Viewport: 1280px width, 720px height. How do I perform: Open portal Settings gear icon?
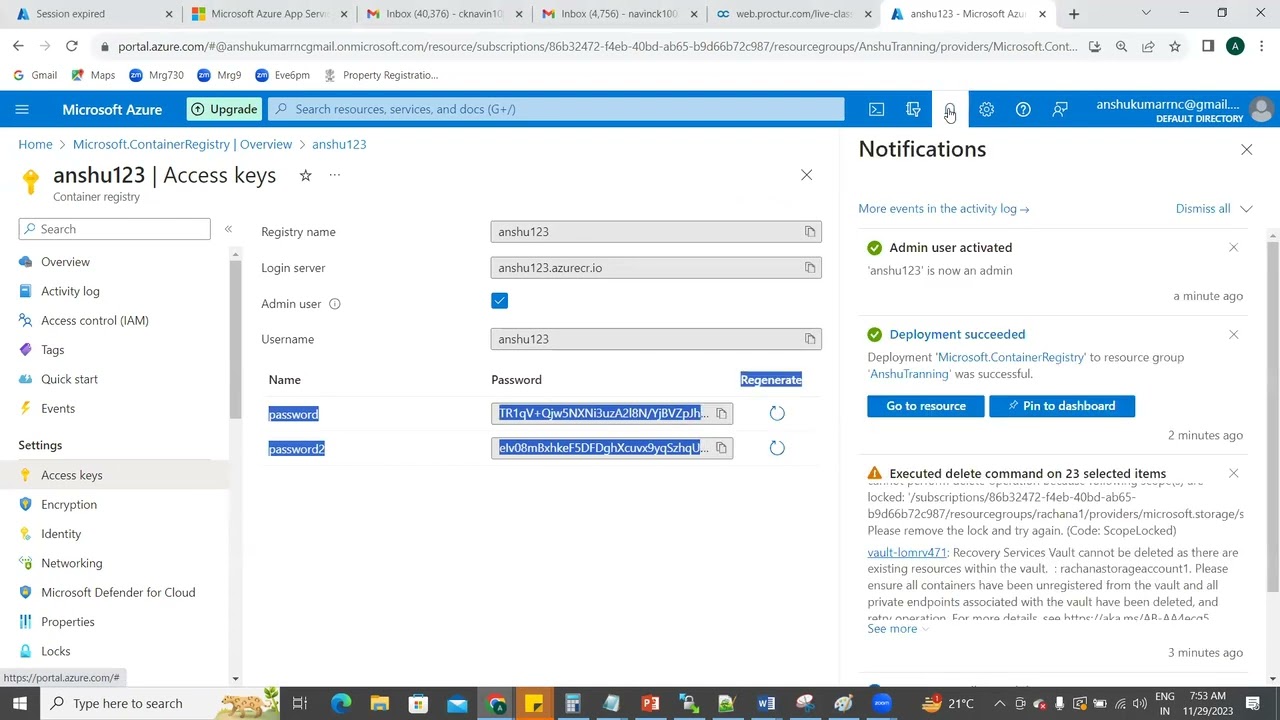pyautogui.click(x=986, y=109)
